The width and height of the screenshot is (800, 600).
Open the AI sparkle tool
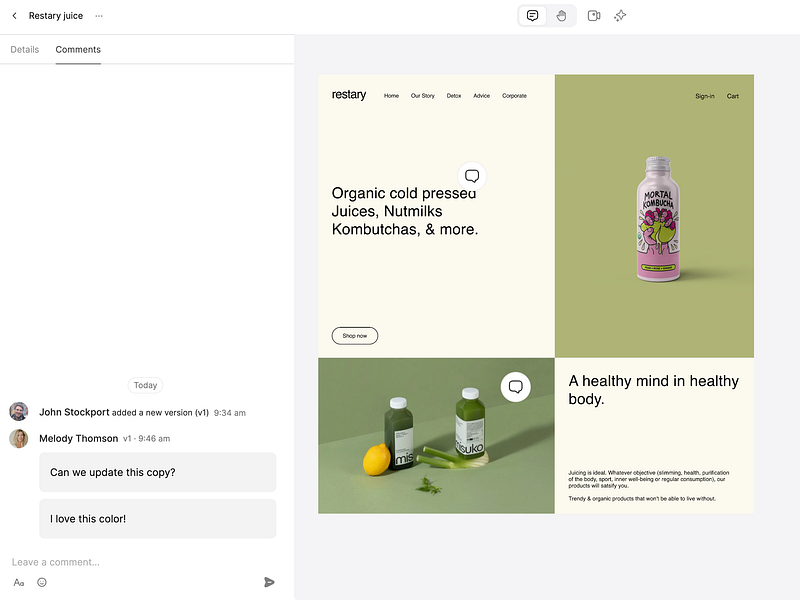click(620, 16)
